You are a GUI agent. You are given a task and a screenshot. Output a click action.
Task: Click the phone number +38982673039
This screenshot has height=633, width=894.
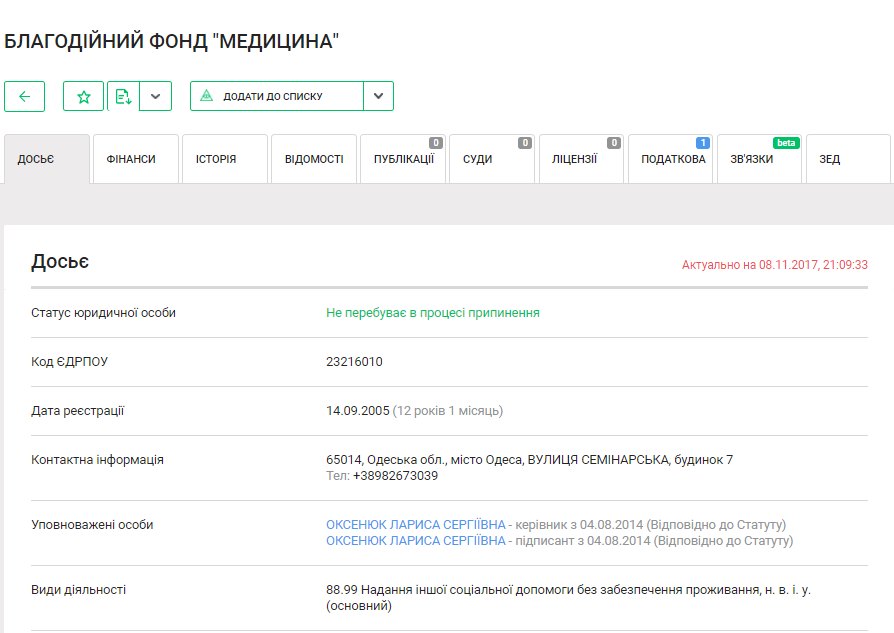pos(395,476)
